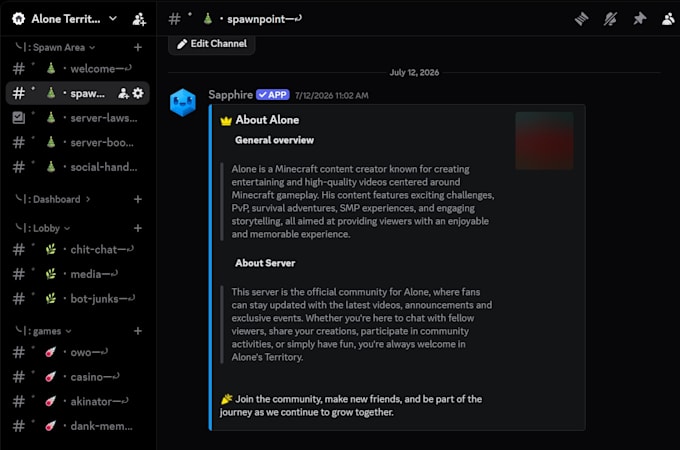Click the invite people icon beside server name
The height and width of the screenshot is (450, 680).
click(139, 19)
